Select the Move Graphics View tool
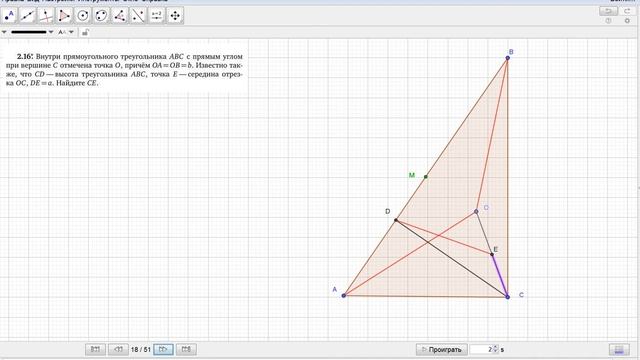The image size is (640, 360). (175, 16)
